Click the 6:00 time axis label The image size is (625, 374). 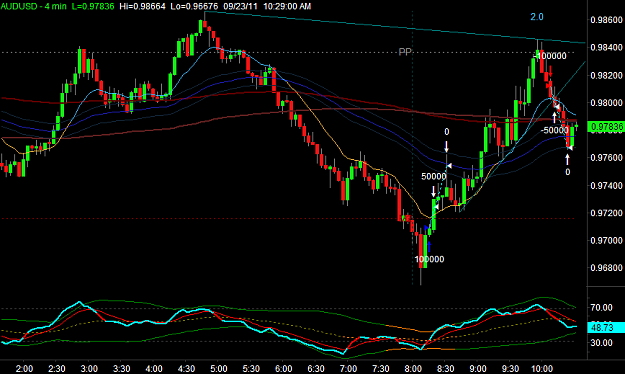[x=283, y=368]
